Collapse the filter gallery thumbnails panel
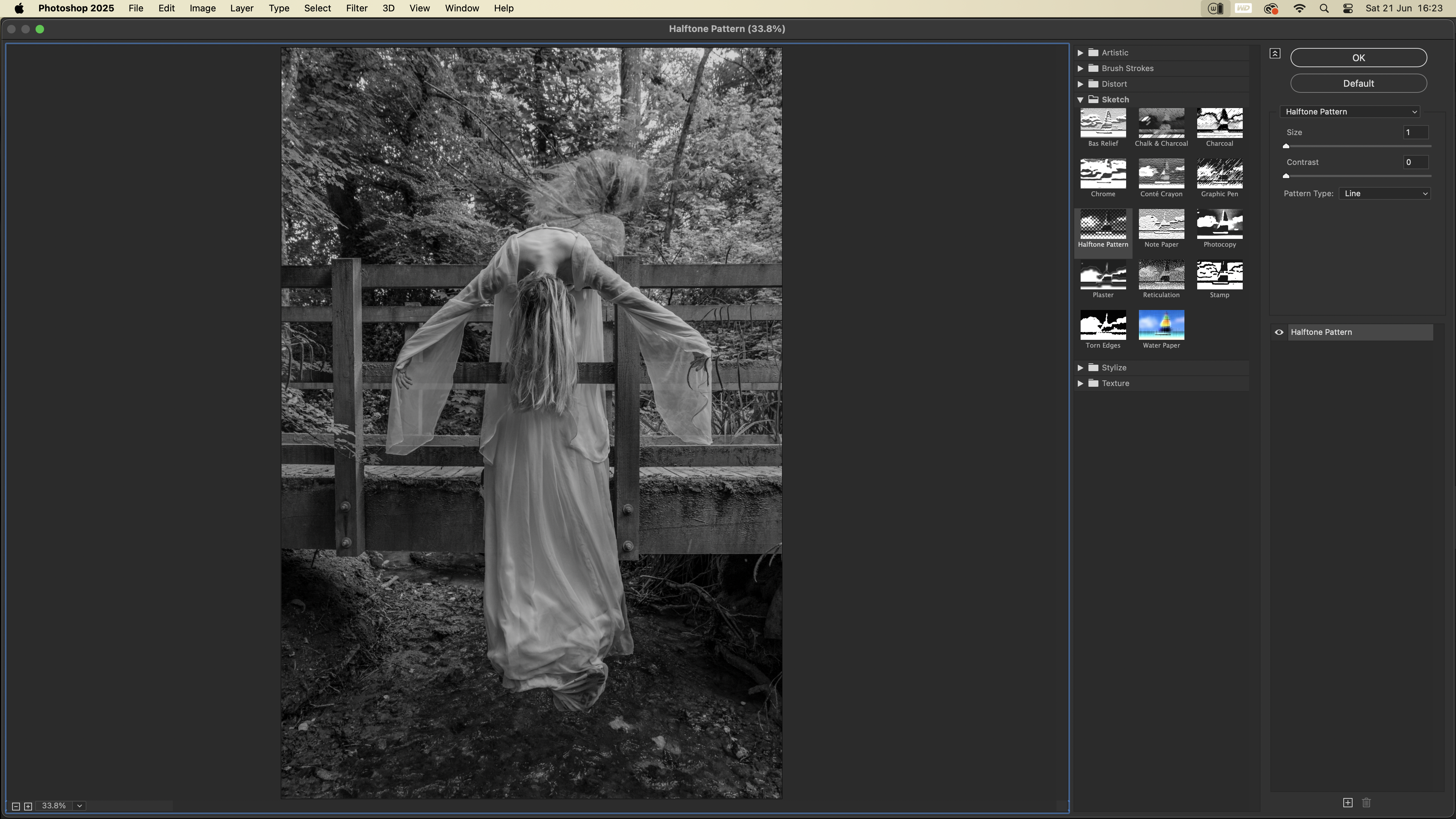The width and height of the screenshot is (1456, 819). point(1275,54)
